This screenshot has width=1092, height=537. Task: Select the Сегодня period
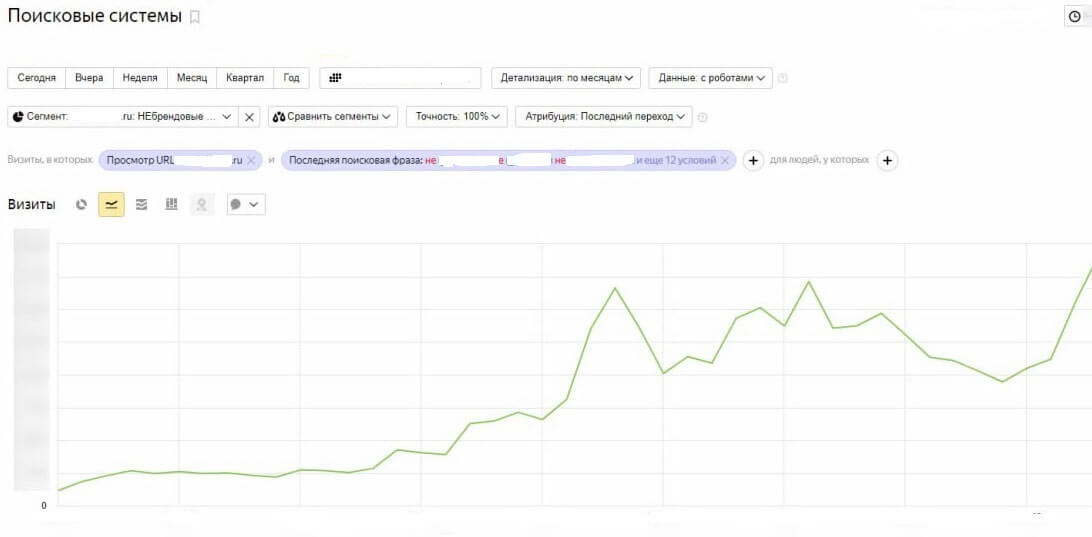pyautogui.click(x=36, y=78)
